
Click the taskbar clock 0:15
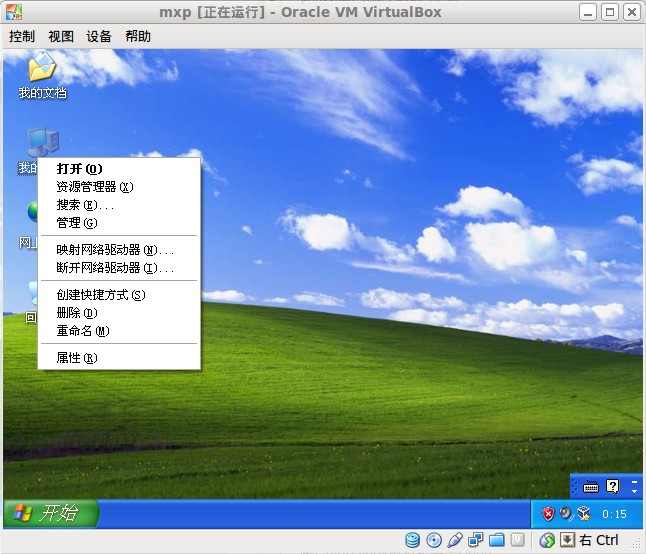[614, 514]
